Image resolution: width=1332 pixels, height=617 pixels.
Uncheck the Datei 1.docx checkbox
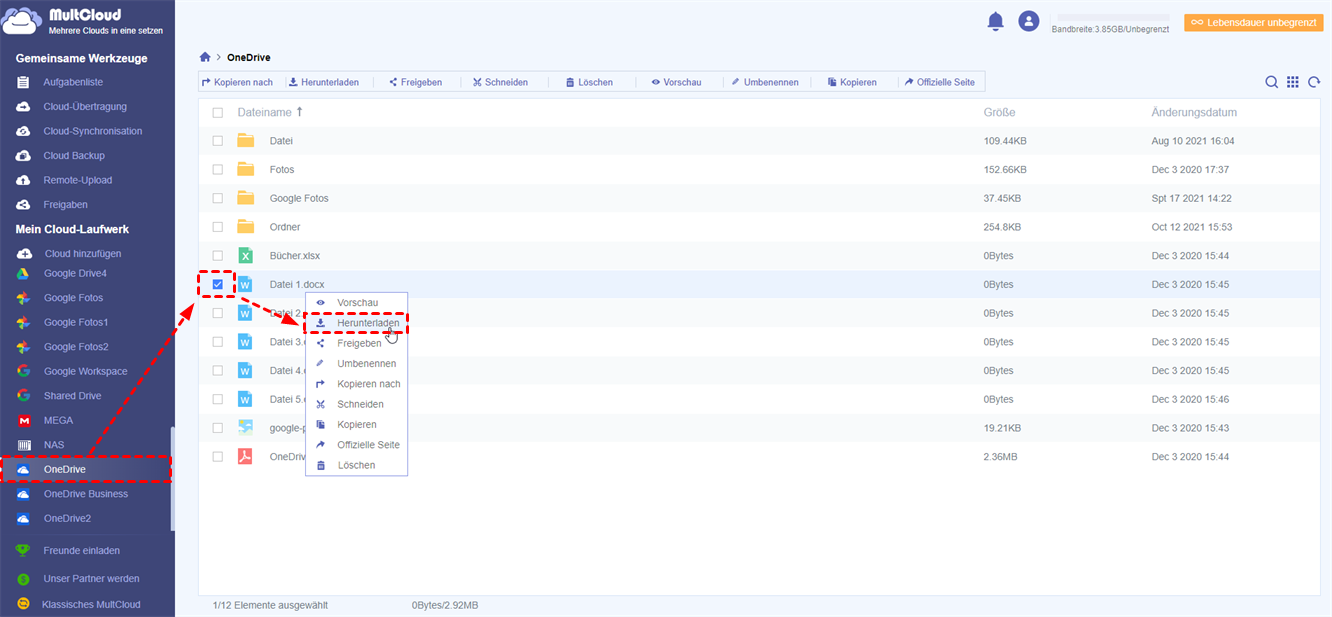[218, 285]
